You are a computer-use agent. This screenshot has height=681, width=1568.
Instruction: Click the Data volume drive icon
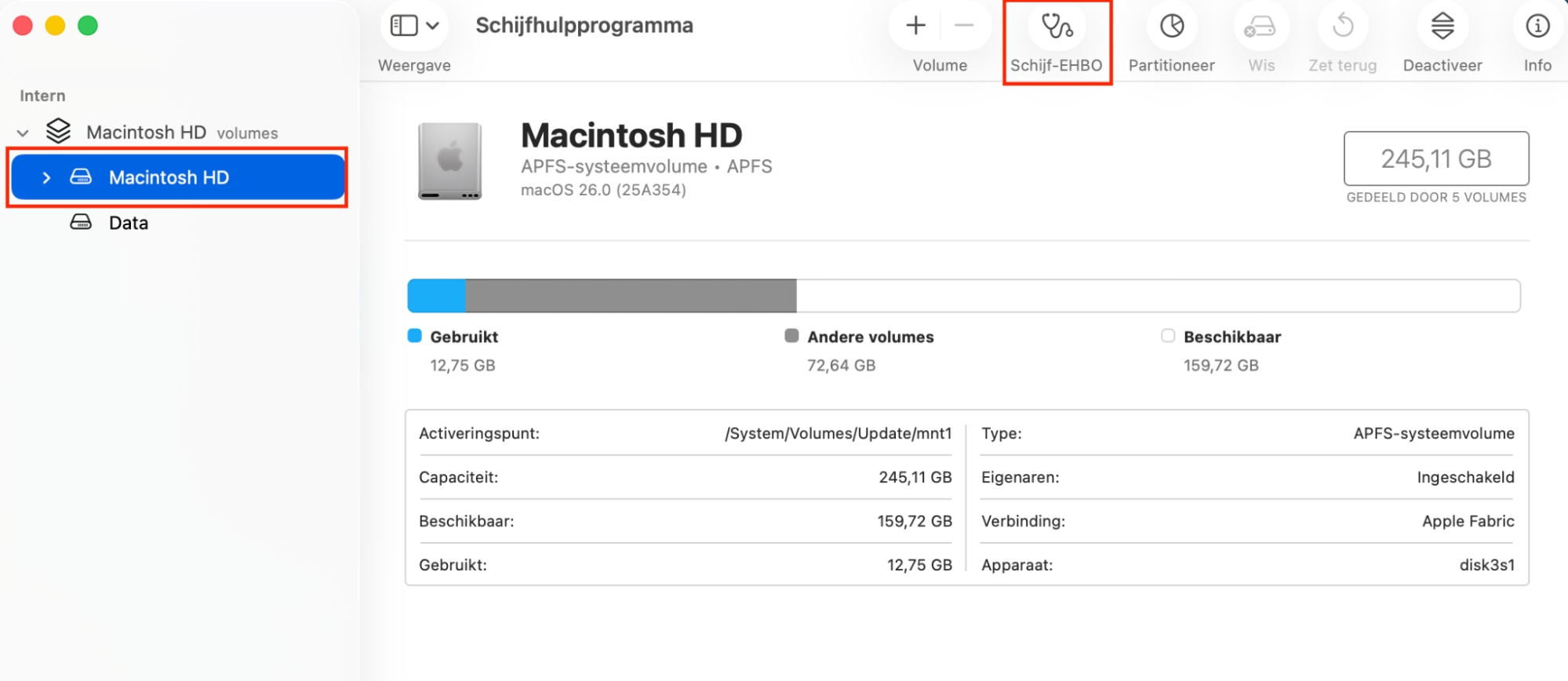coord(81,222)
